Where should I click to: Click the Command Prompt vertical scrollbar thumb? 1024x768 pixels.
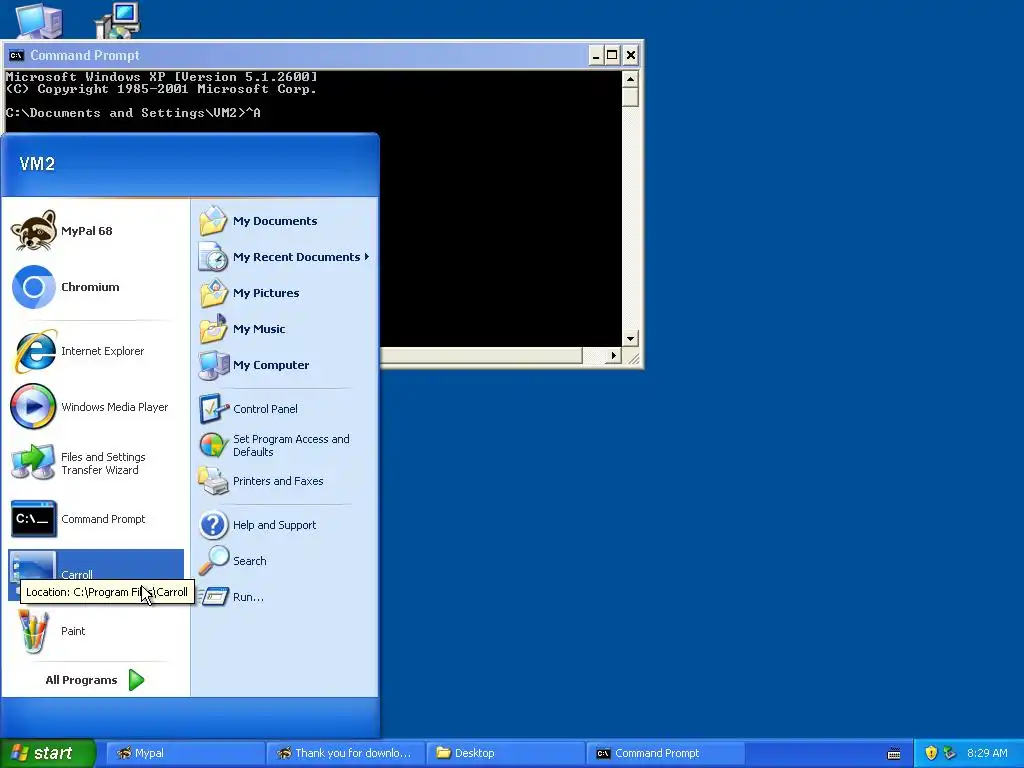(630, 97)
